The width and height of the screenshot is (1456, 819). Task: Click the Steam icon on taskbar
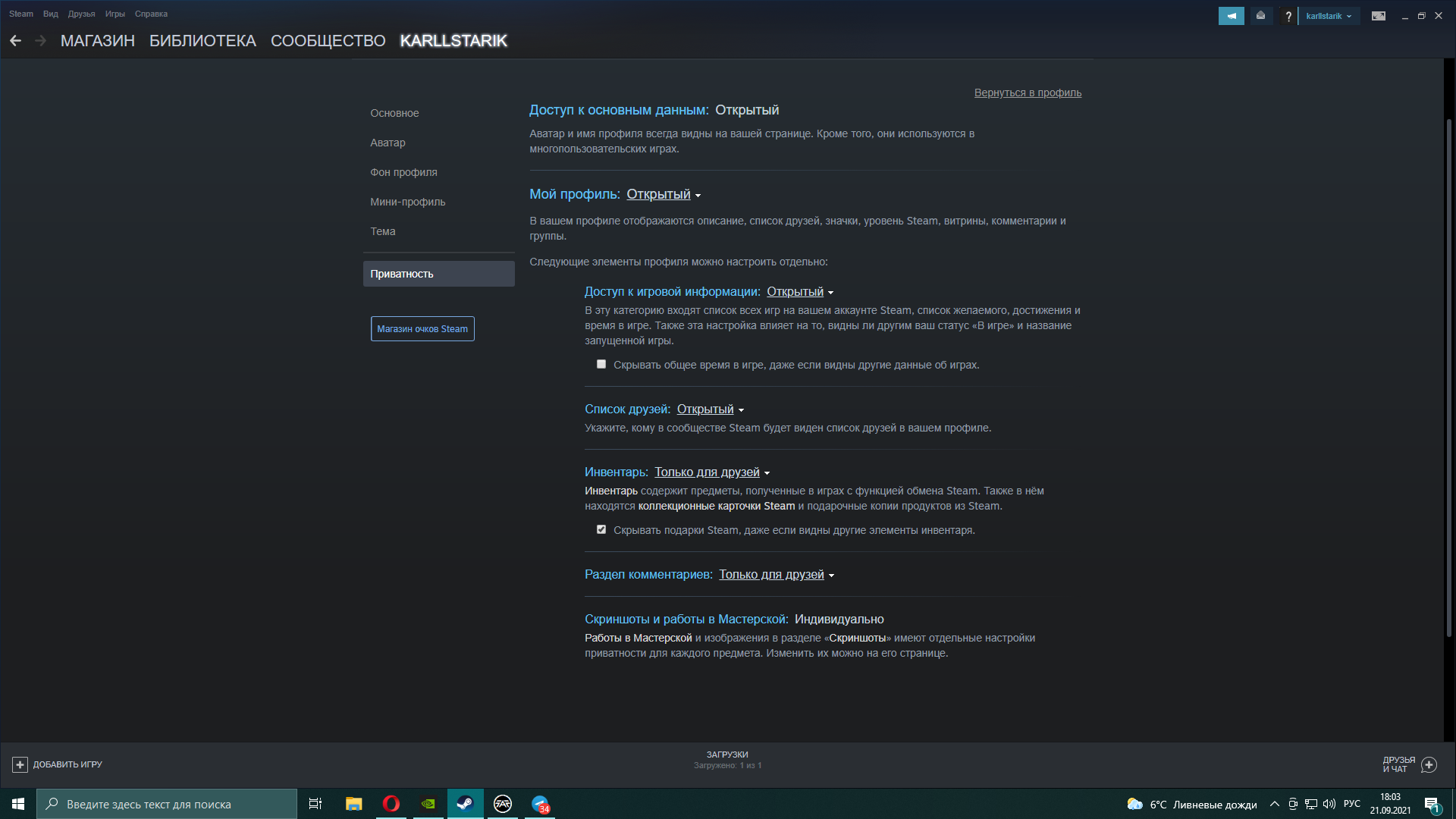[465, 804]
